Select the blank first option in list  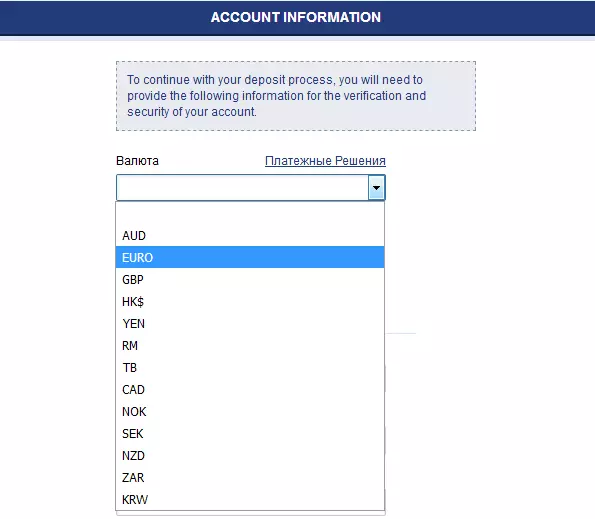[250, 214]
